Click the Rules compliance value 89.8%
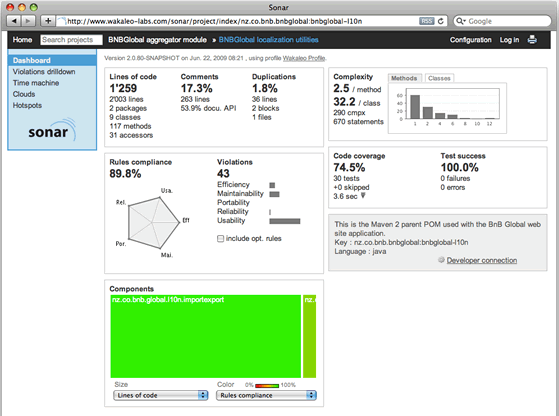Screen dimensions: 559x416 click(x=125, y=174)
